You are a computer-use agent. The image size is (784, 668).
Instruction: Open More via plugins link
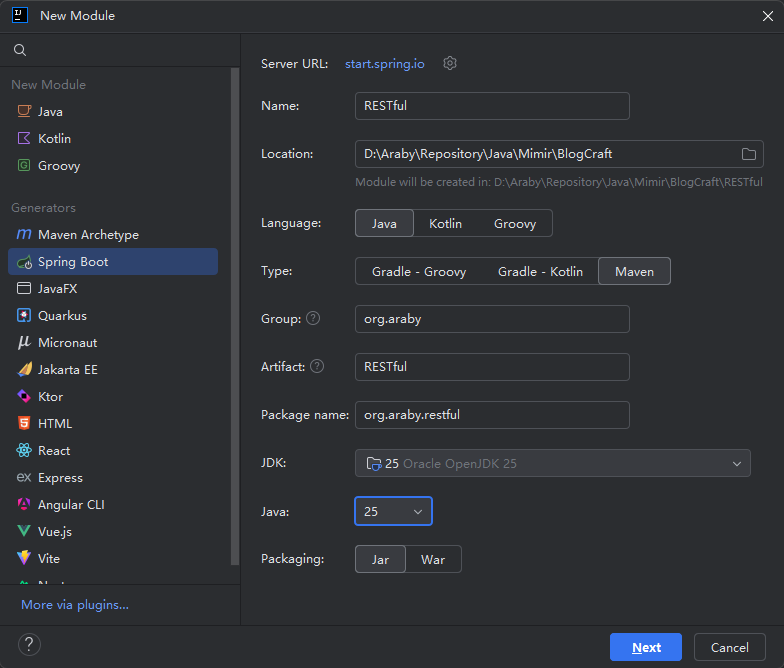pyautogui.click(x=75, y=604)
